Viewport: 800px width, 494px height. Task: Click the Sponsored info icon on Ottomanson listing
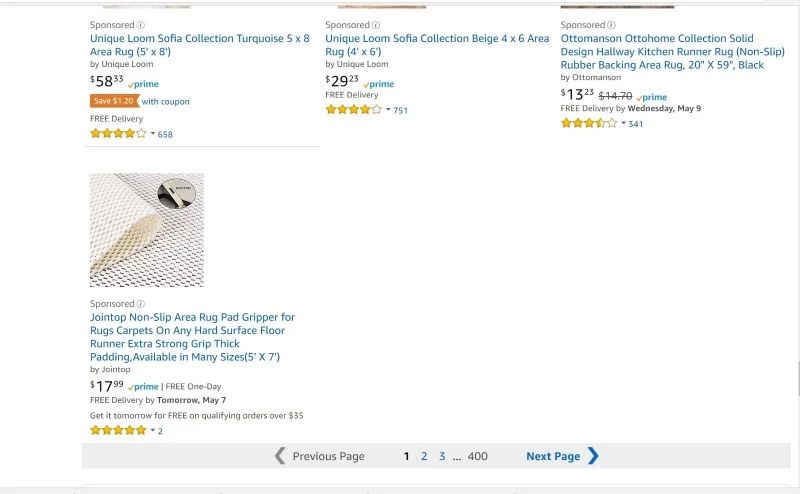coord(610,25)
